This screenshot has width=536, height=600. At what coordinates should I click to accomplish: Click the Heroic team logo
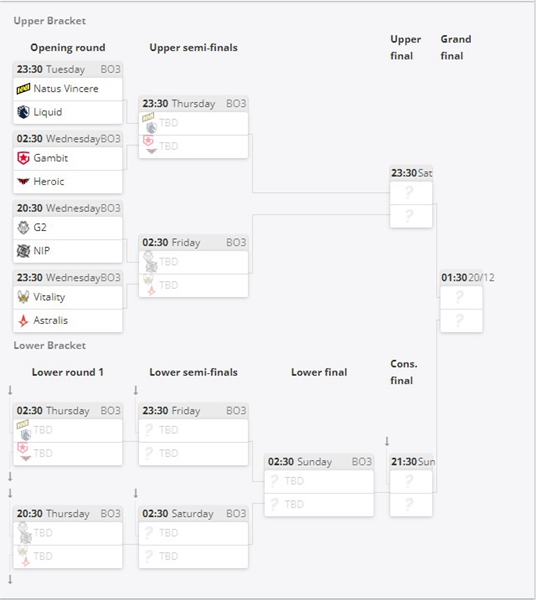point(23,181)
